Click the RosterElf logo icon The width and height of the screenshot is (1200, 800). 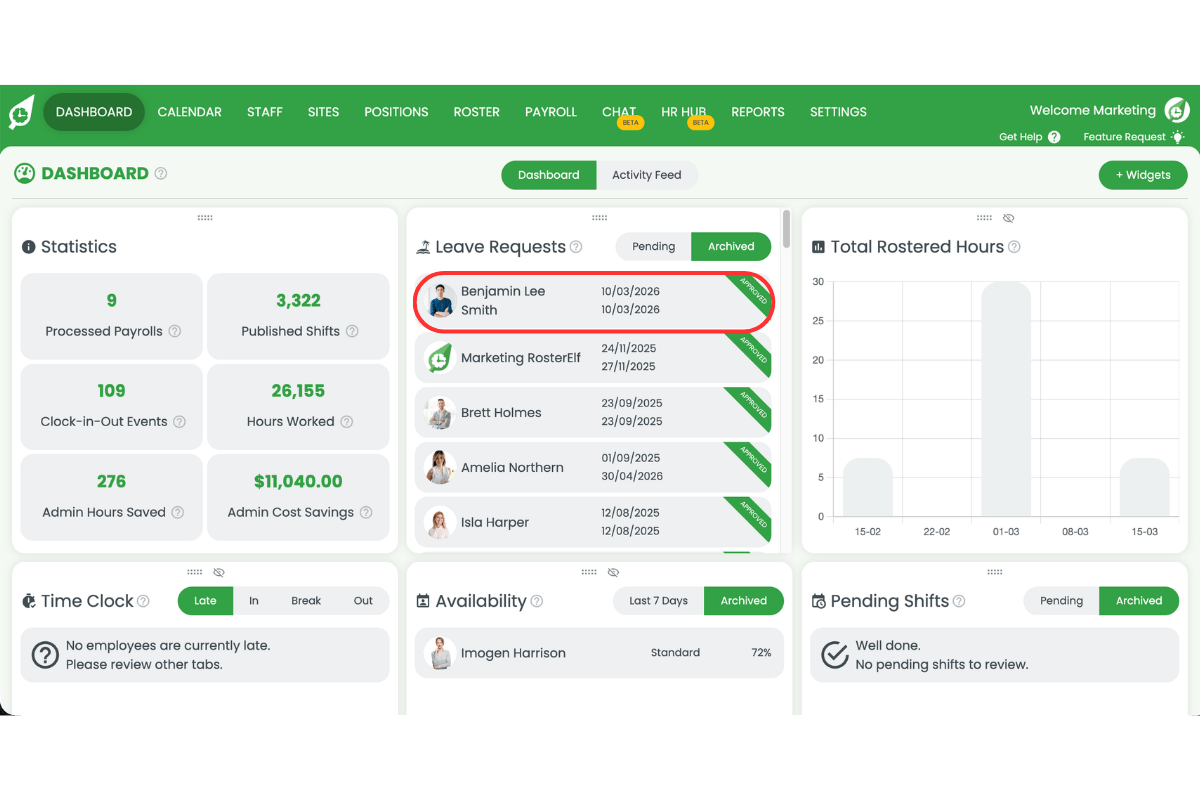tap(21, 112)
